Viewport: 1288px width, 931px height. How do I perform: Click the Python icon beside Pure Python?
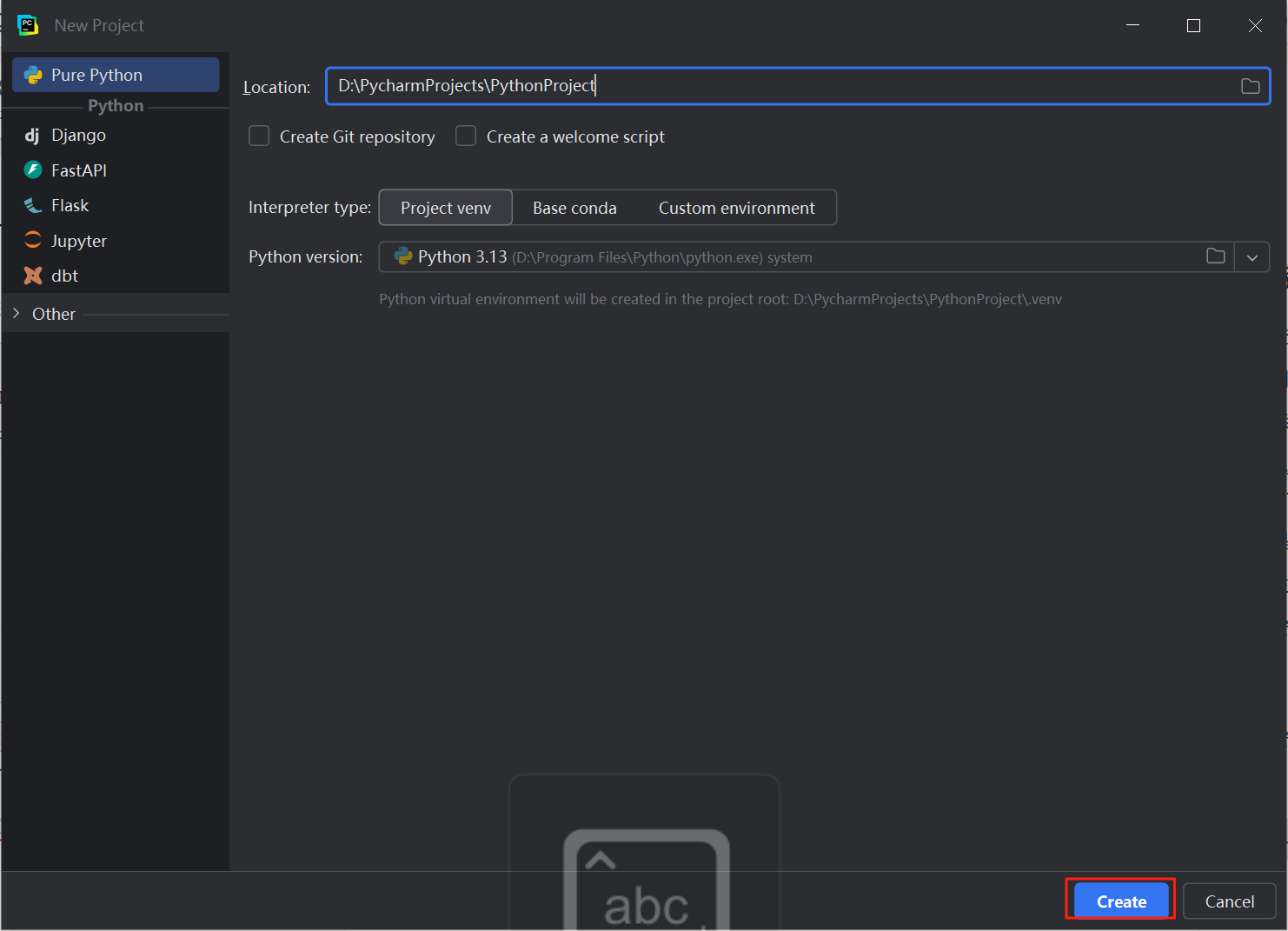click(33, 75)
